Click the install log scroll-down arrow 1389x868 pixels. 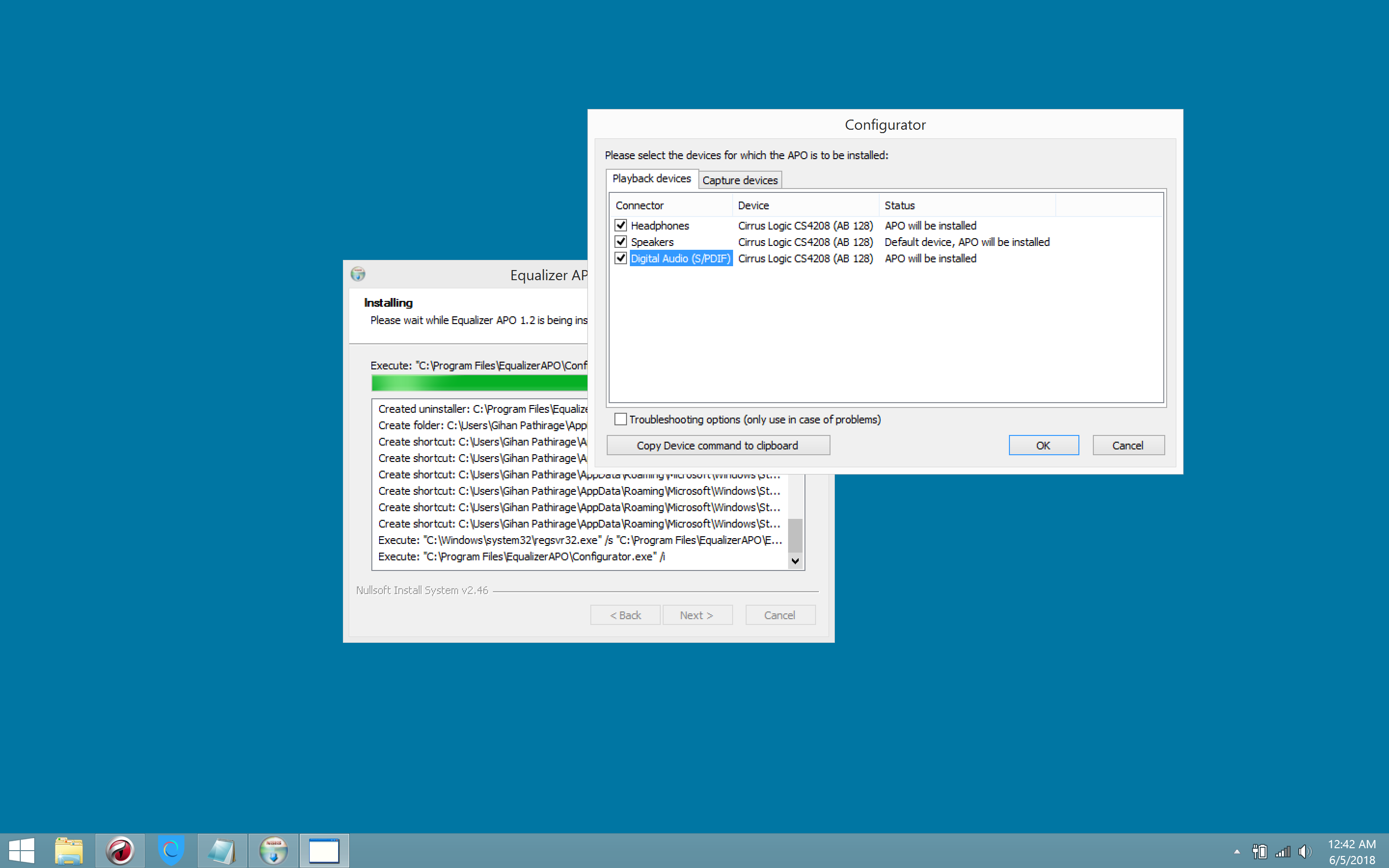(x=795, y=561)
